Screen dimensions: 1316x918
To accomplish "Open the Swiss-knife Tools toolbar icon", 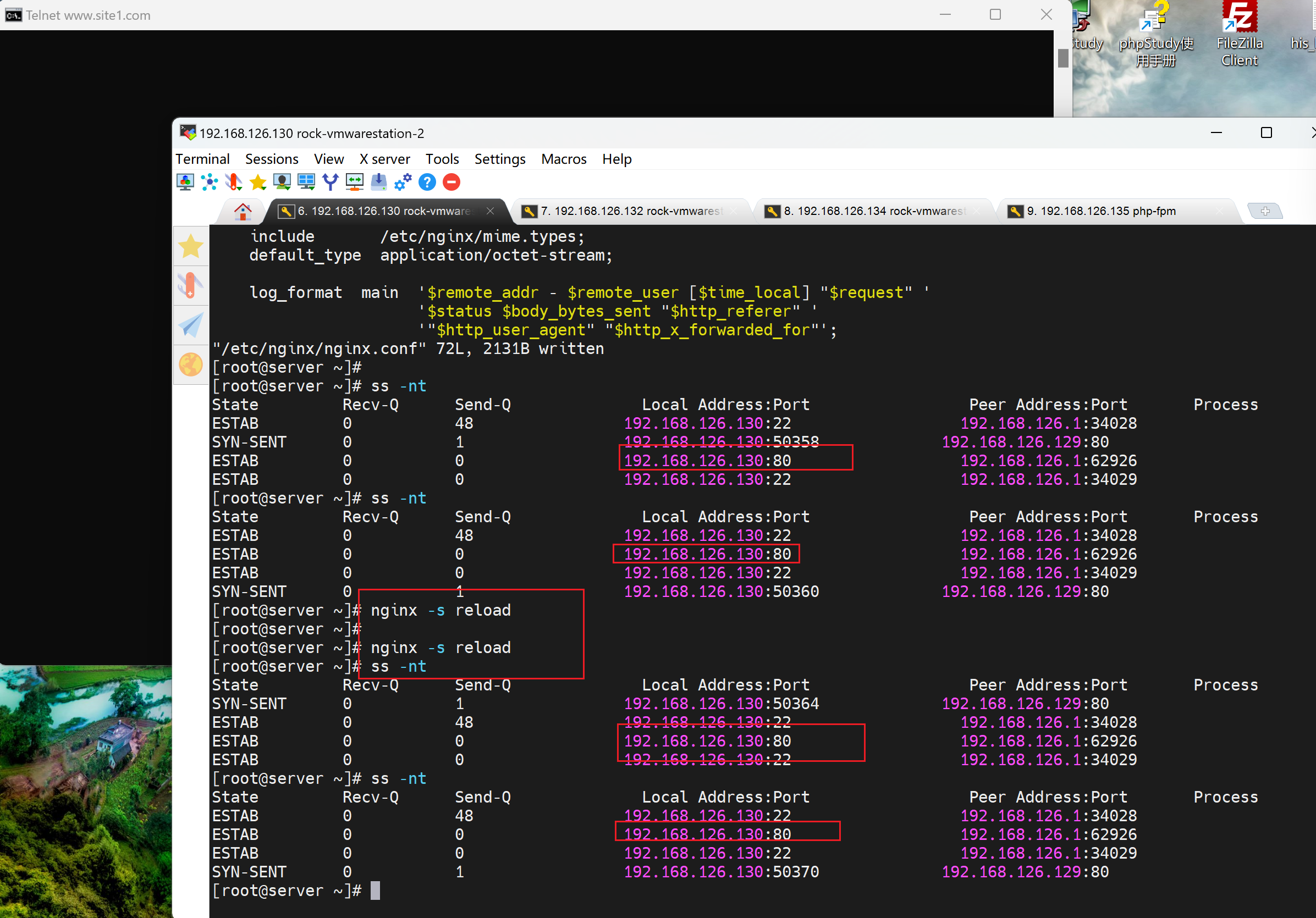I will click(x=233, y=182).
